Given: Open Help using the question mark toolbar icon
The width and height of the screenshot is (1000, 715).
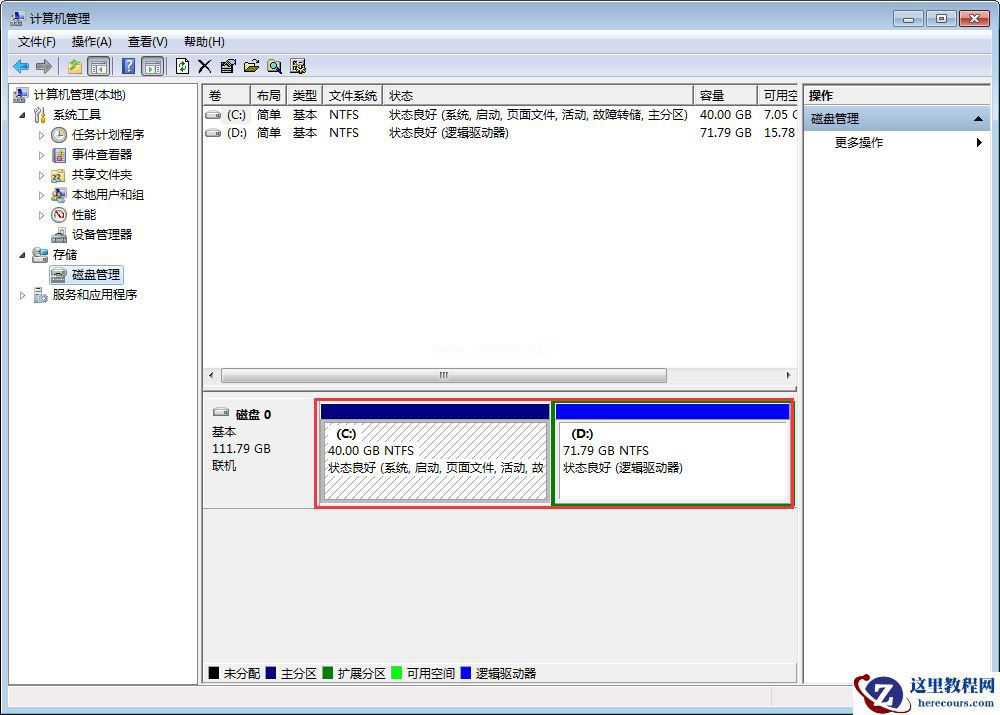Looking at the screenshot, I should [126, 66].
